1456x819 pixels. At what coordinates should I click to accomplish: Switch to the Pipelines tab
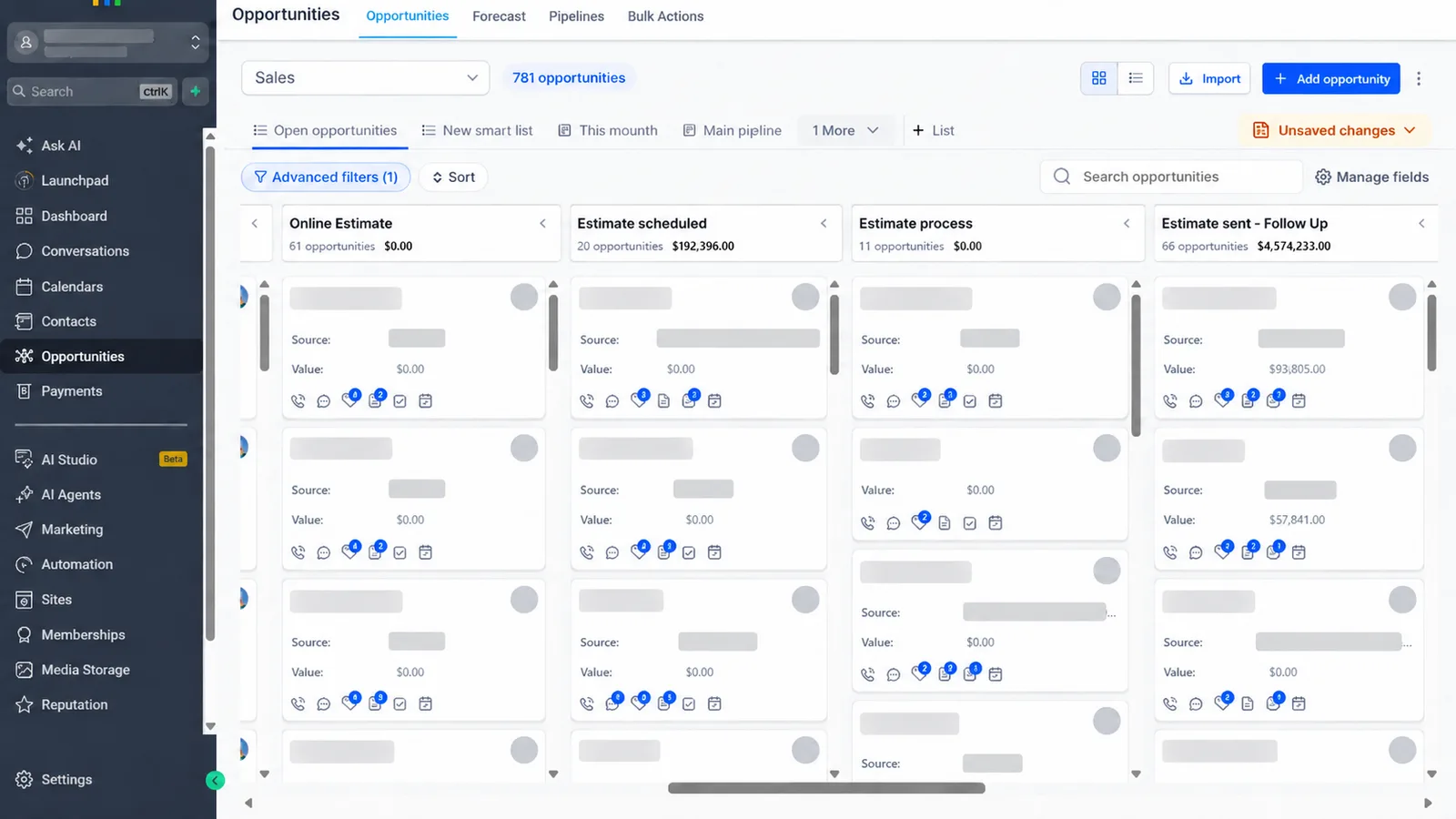[x=576, y=16]
